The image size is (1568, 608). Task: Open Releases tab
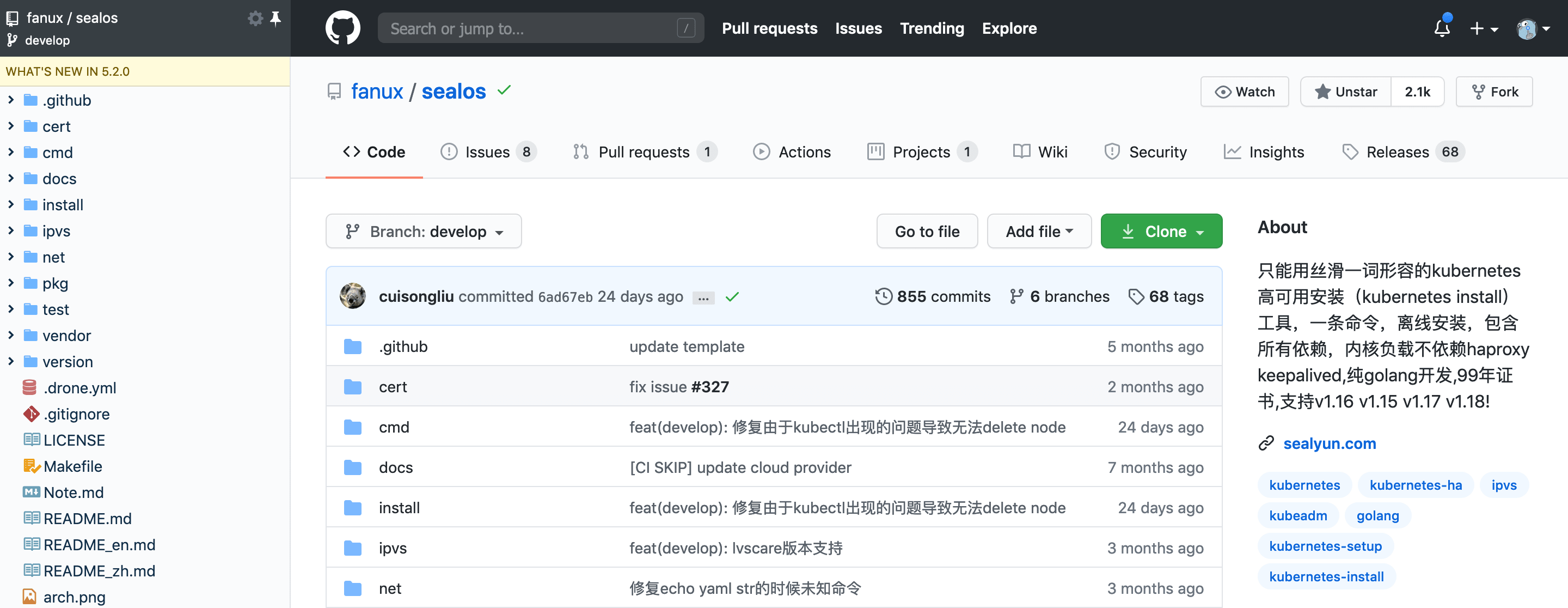1402,151
